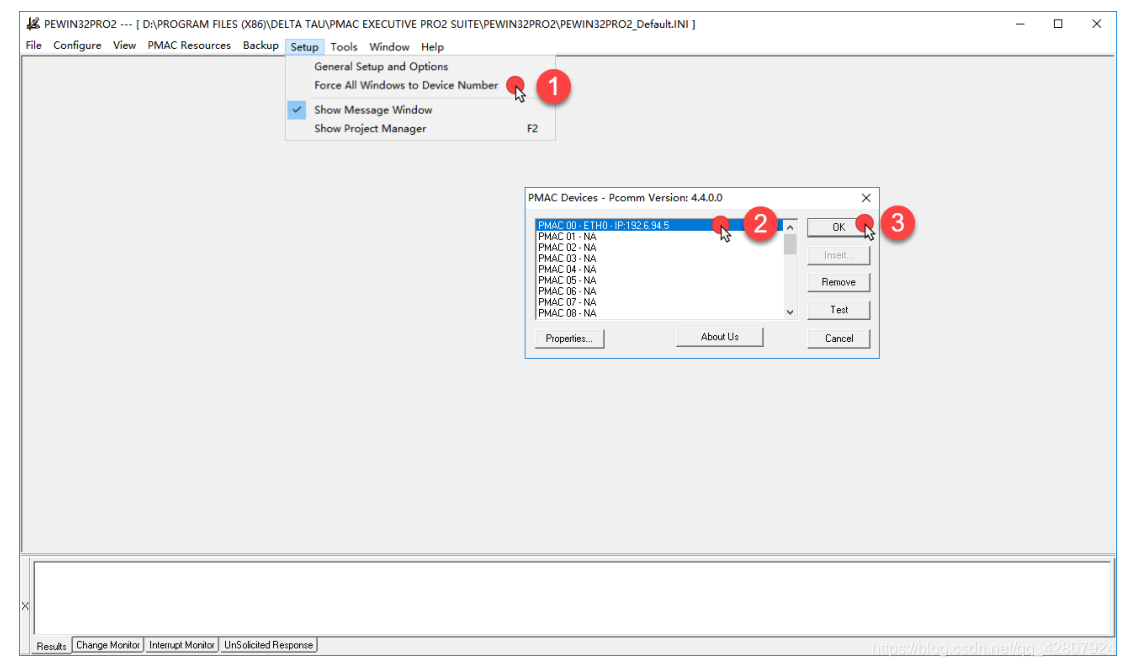Switch to the Change Monitor tab
Image resolution: width=1125 pixels, height=667 pixels.
tap(108, 645)
